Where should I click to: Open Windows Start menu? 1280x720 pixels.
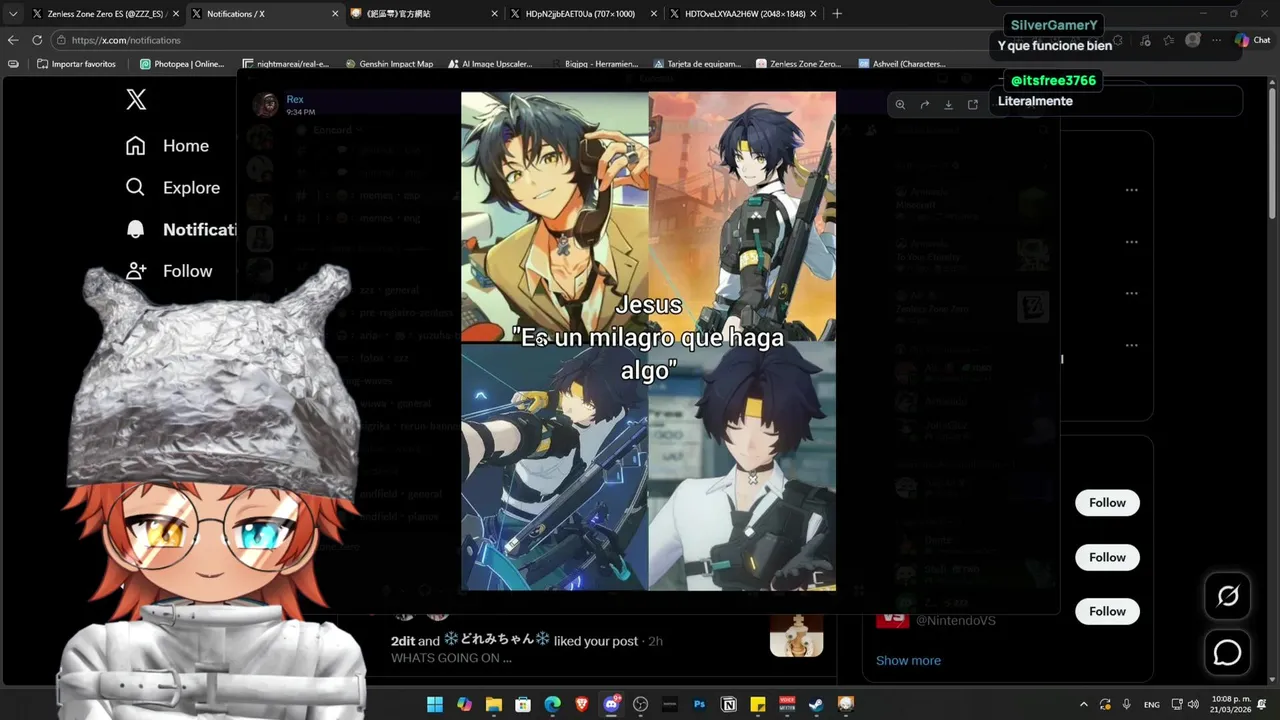[435, 704]
